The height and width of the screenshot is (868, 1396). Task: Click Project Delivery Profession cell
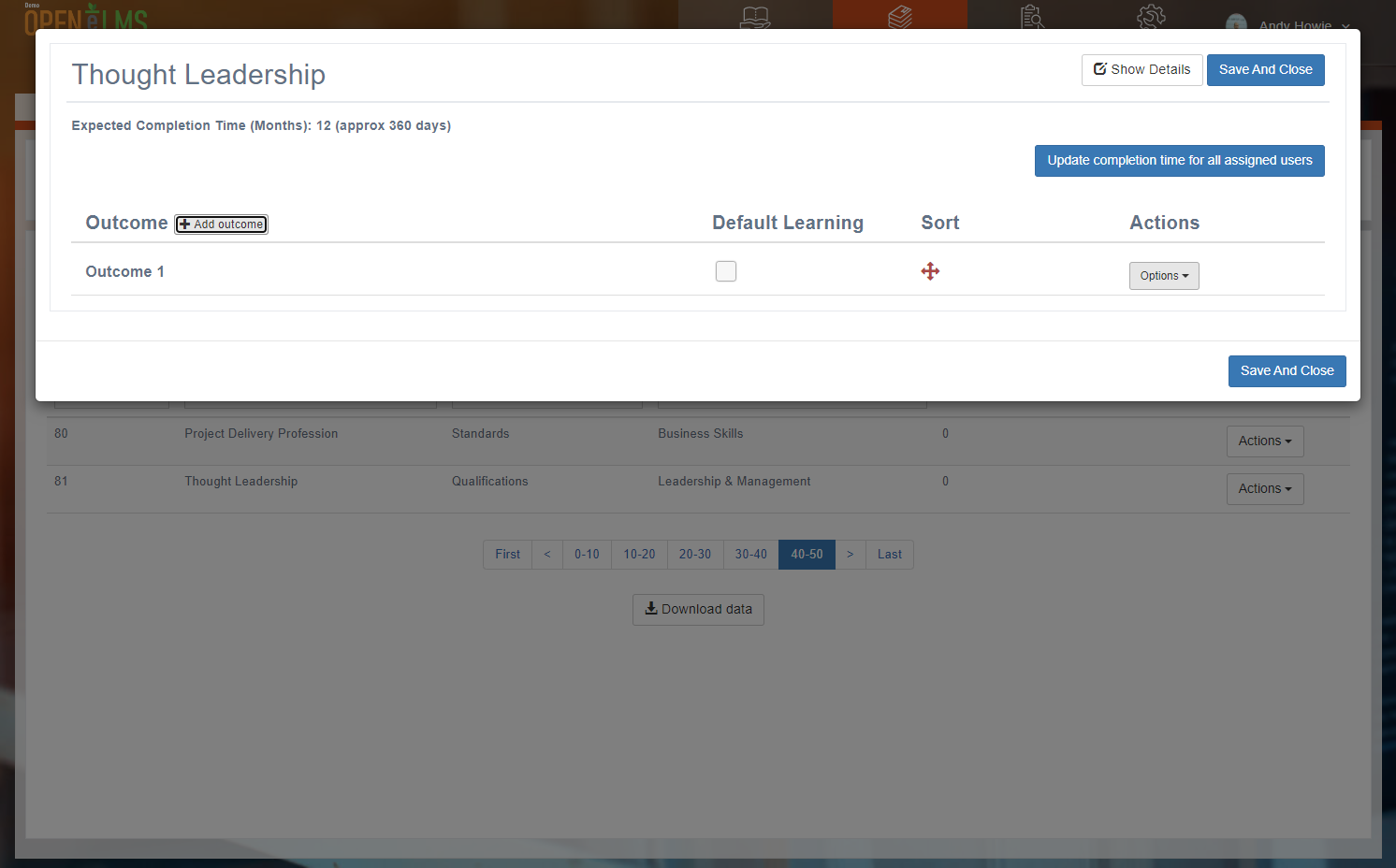tap(261, 434)
